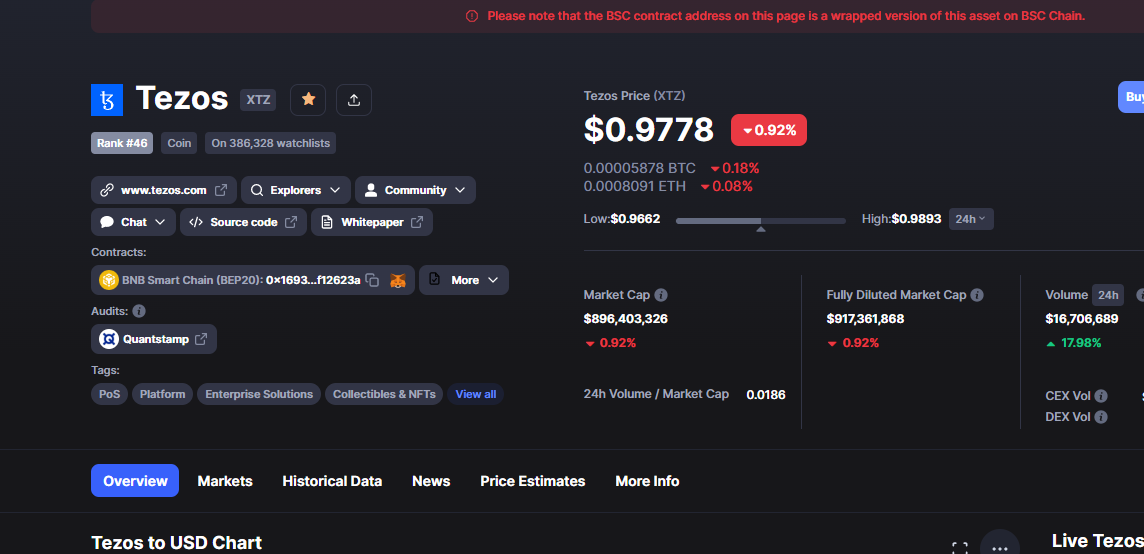Click the Quantstamp logo icon

pos(109,339)
